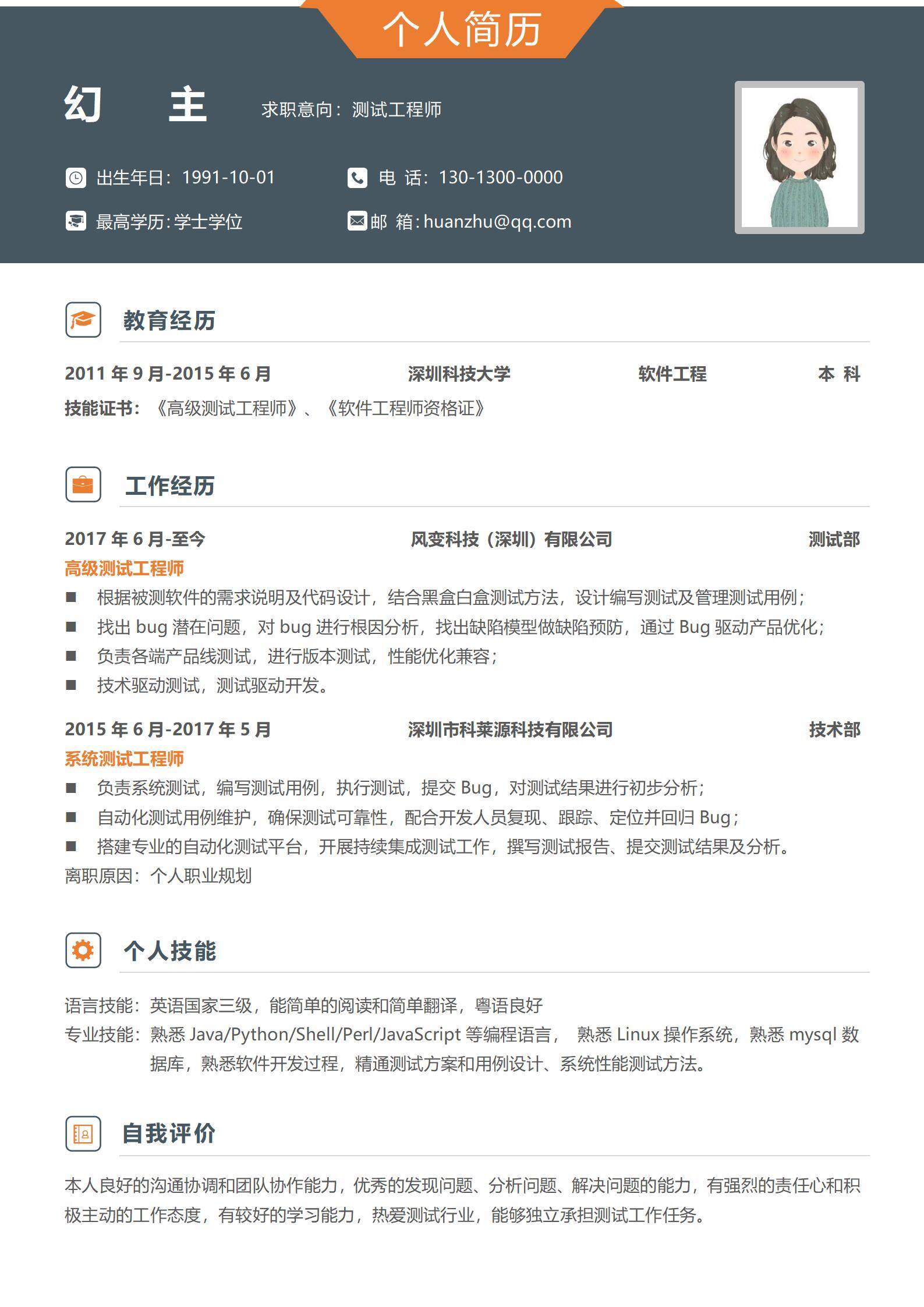Click the school name 深圳科技大学
This screenshot has width=924, height=1307.
[459, 374]
